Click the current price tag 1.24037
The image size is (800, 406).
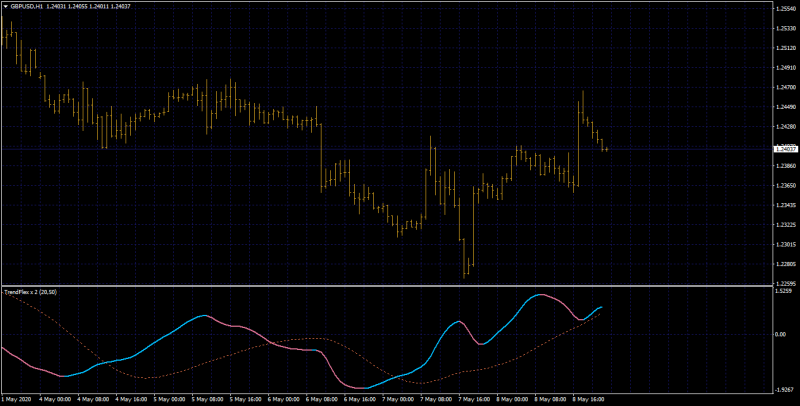tap(786, 149)
